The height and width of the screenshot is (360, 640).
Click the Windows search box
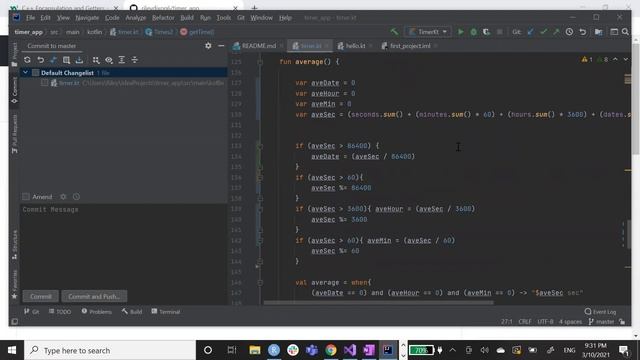[111, 350]
